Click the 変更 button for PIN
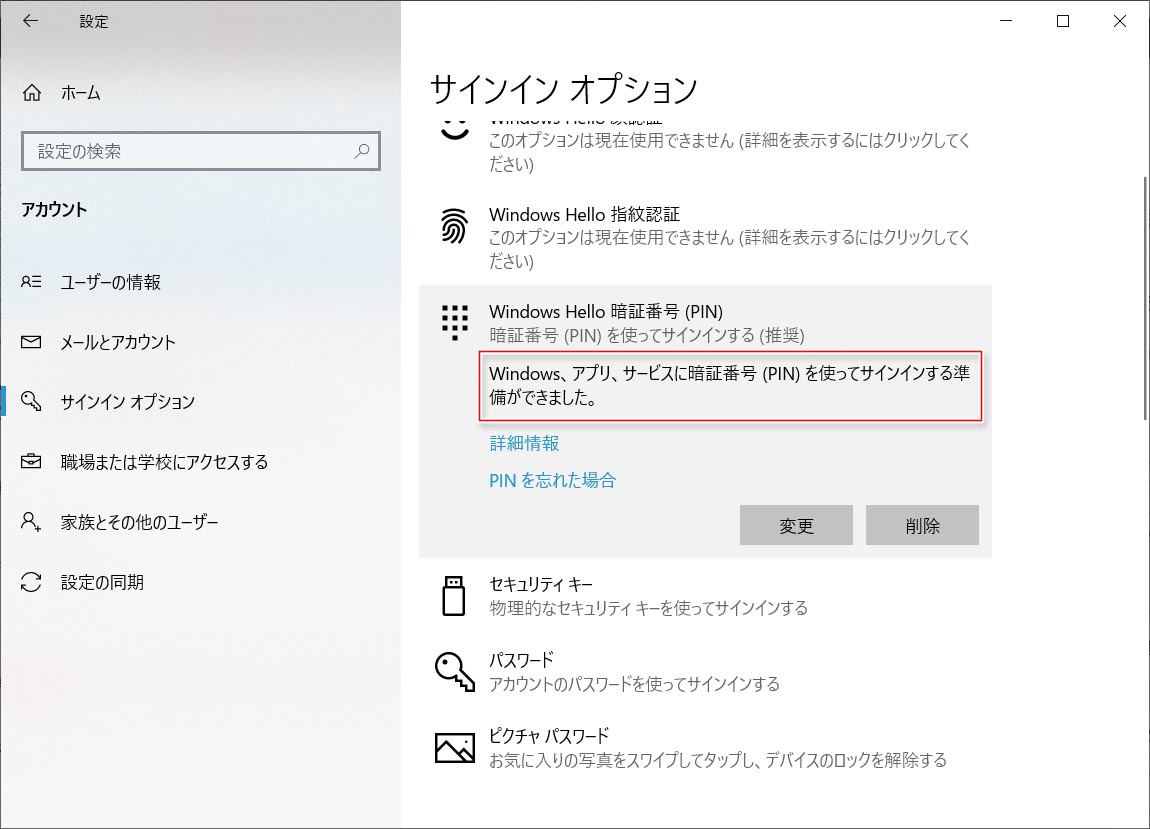Viewport: 1150px width, 829px height. [x=796, y=525]
